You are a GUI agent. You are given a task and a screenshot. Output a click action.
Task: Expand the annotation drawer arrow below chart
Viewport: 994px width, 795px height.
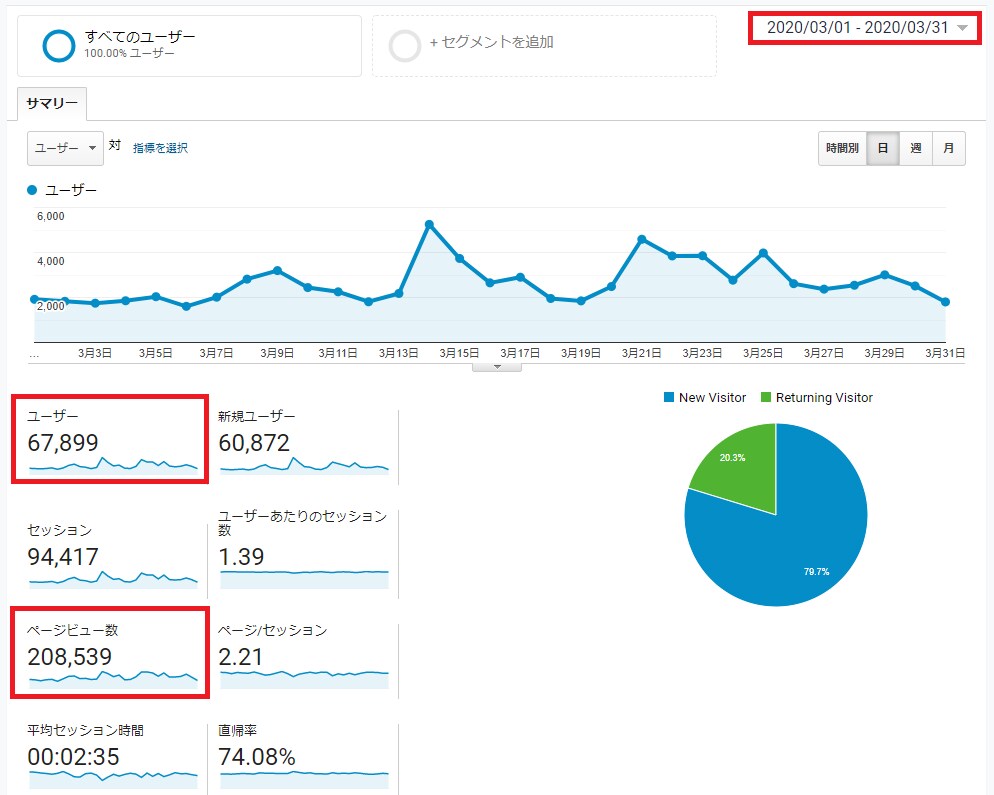(497, 366)
